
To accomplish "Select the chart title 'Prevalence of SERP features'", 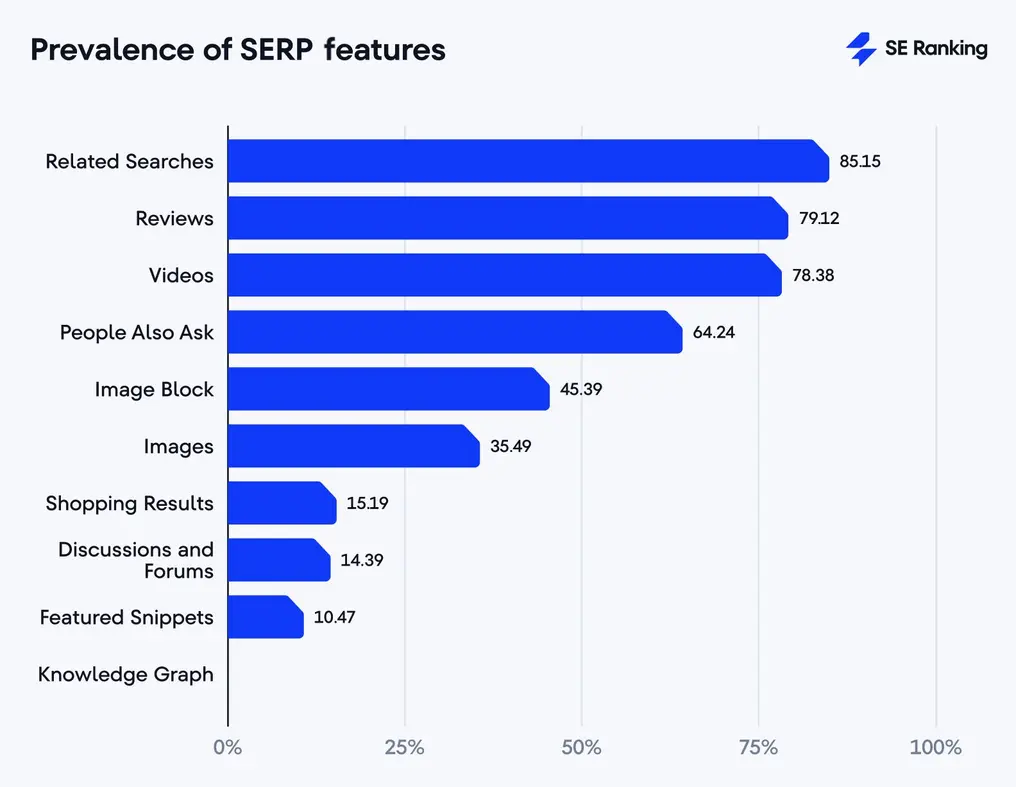I will click(238, 50).
